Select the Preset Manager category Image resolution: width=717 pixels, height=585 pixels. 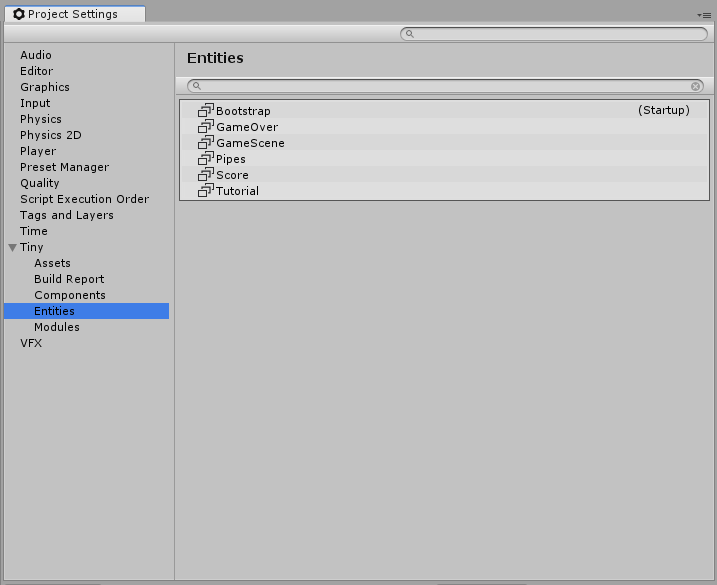click(x=64, y=167)
